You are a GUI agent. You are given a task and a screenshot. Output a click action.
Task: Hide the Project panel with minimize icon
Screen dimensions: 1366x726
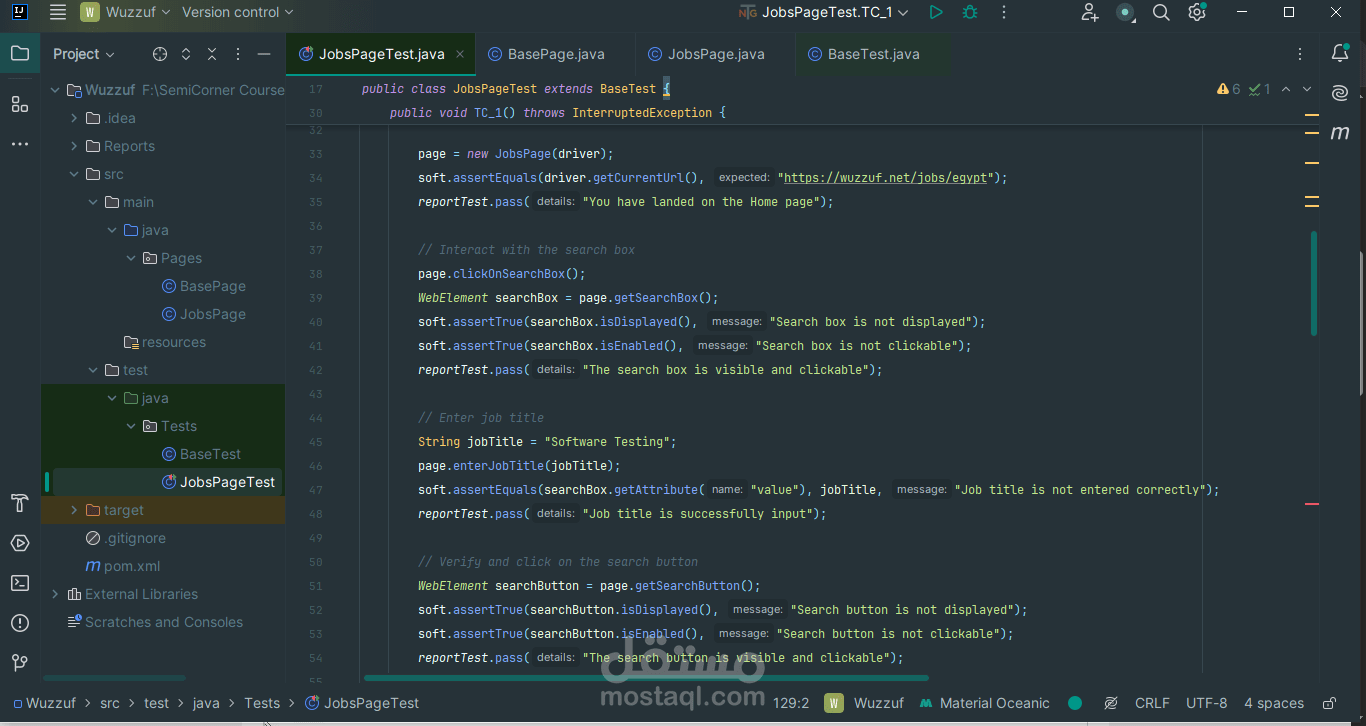(264, 54)
